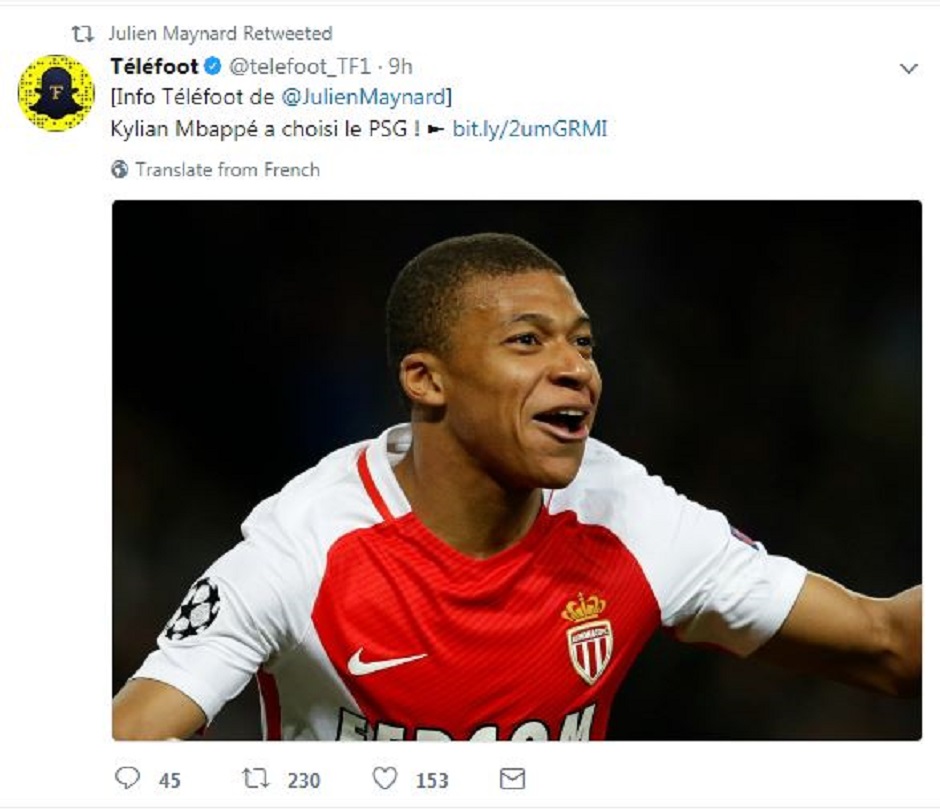The width and height of the screenshot is (940, 810).
Task: Open the tweet's 9h timestamp
Action: [400, 67]
